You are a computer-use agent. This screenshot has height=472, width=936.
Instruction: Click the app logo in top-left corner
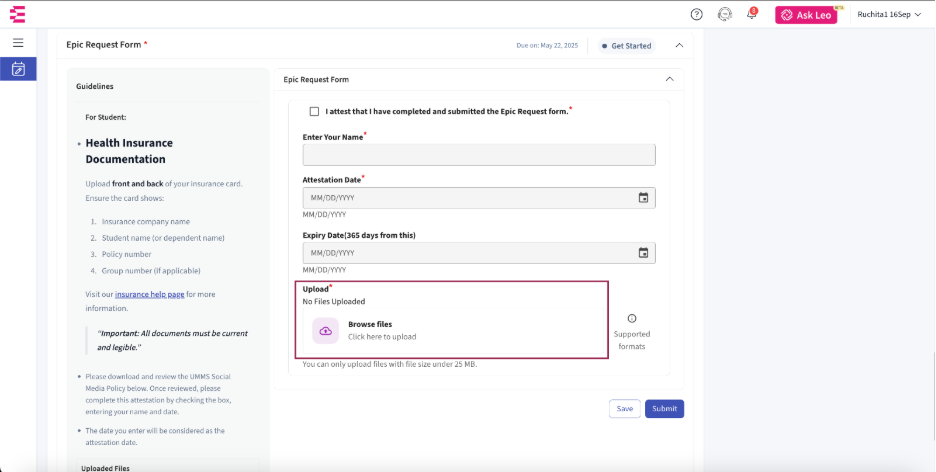pos(17,14)
